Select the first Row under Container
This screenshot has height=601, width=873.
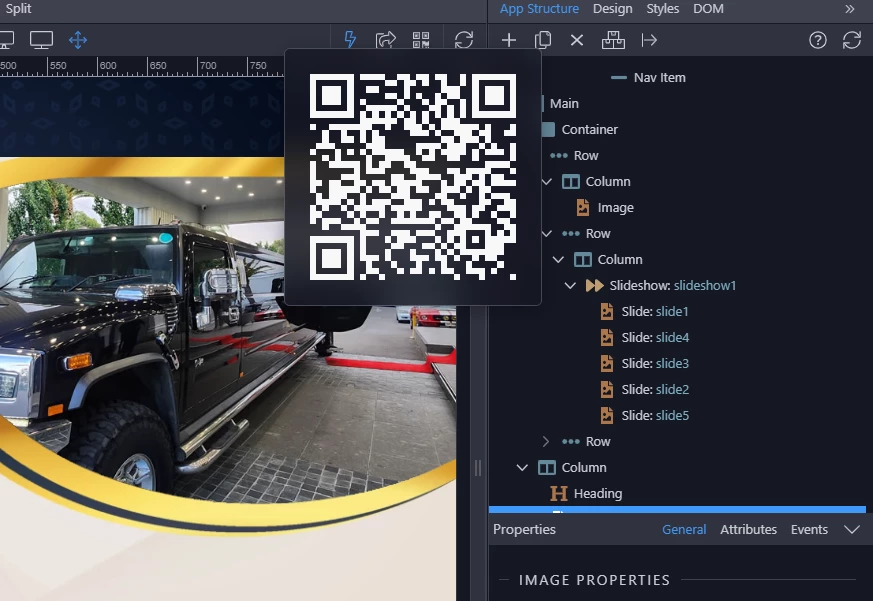click(586, 155)
